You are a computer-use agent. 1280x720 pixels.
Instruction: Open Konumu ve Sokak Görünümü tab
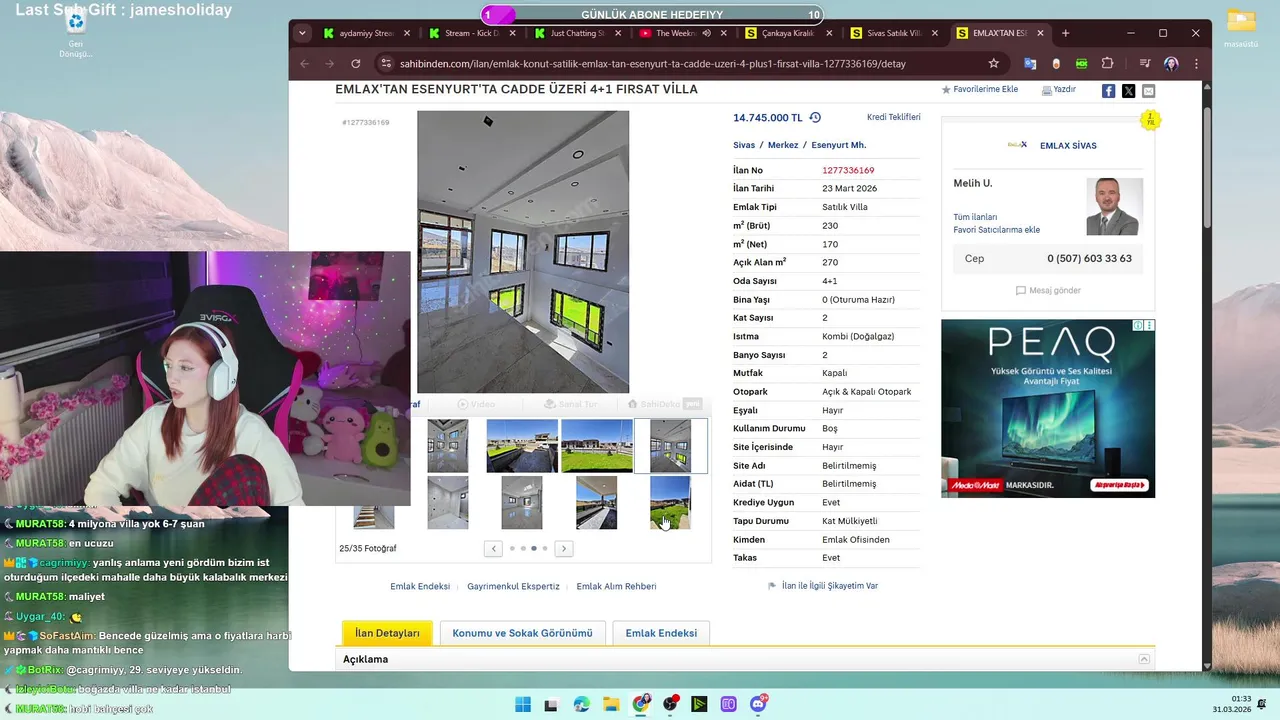(x=522, y=633)
